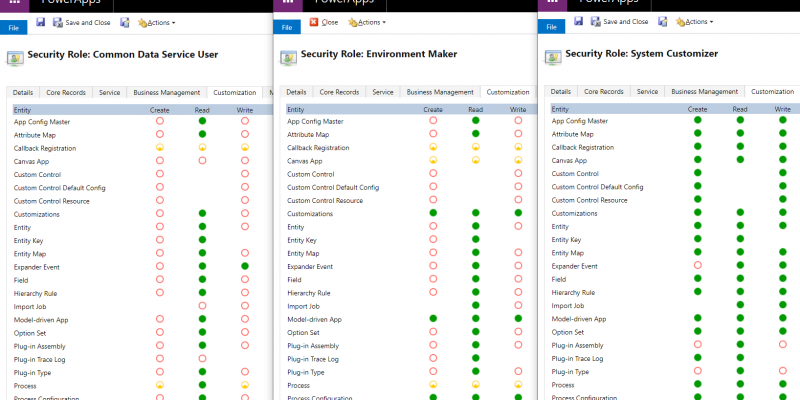
Task: Toggle App Config Master Read privilege for Common Data Service User
Action: pos(202,121)
